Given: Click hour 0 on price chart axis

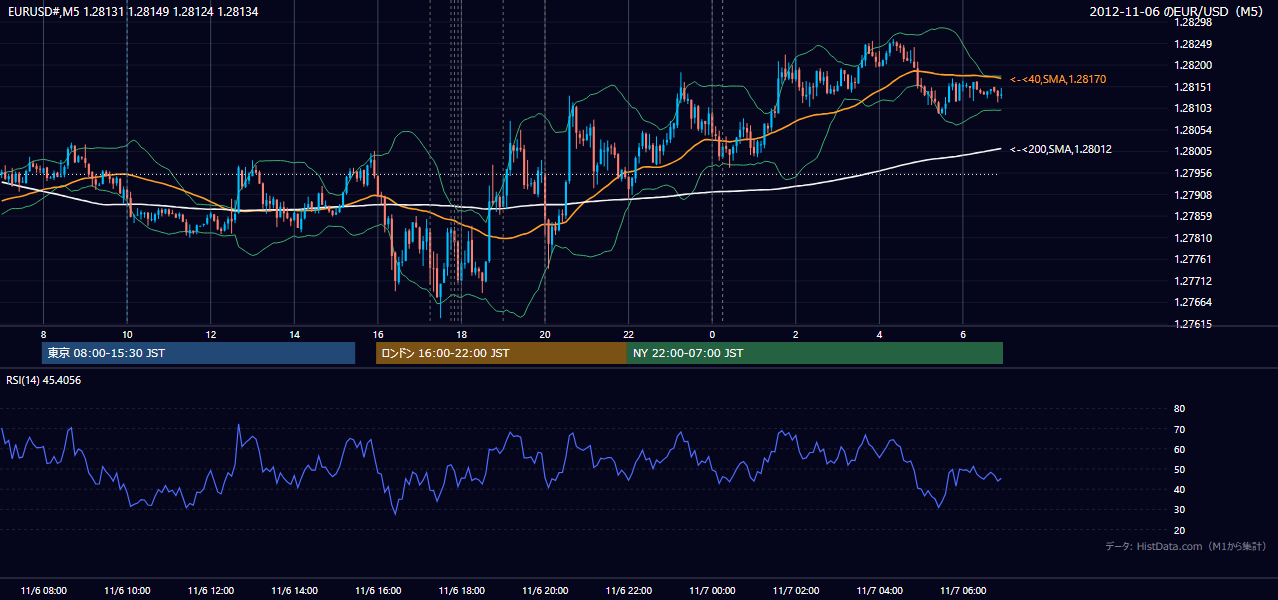Looking at the screenshot, I should point(712,334).
